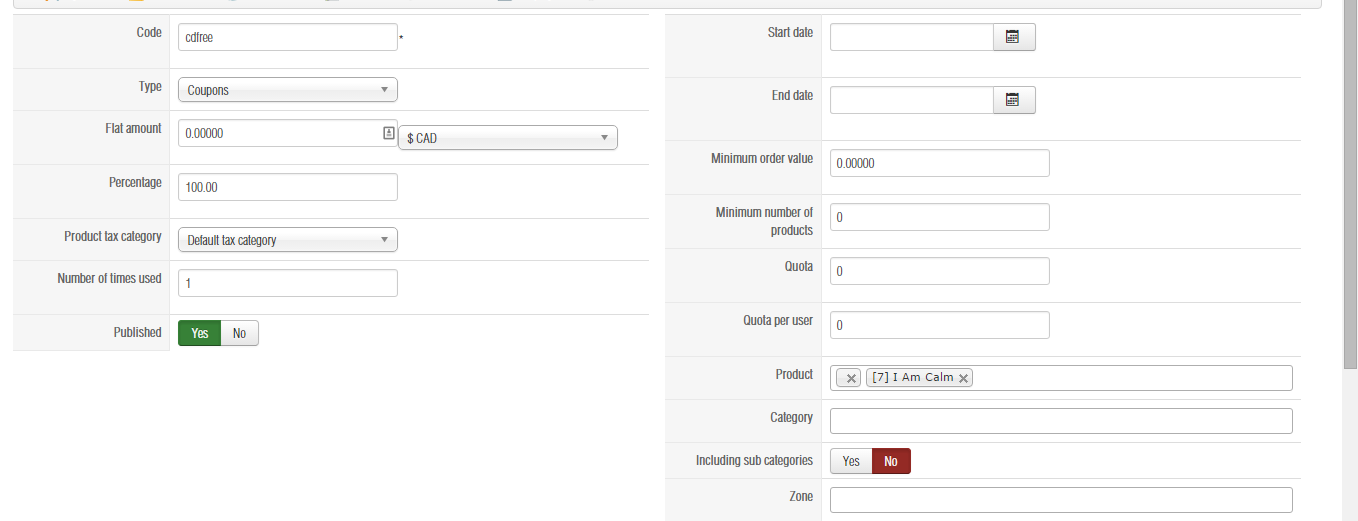Expand the Product tax category dropdown
1358x521 pixels.
point(287,240)
